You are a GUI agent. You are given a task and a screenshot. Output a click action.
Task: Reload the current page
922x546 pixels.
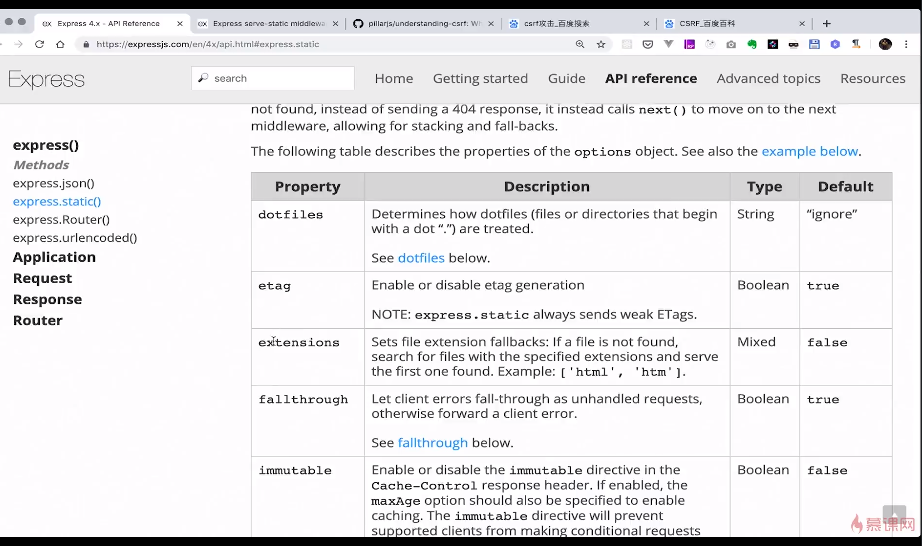click(39, 44)
